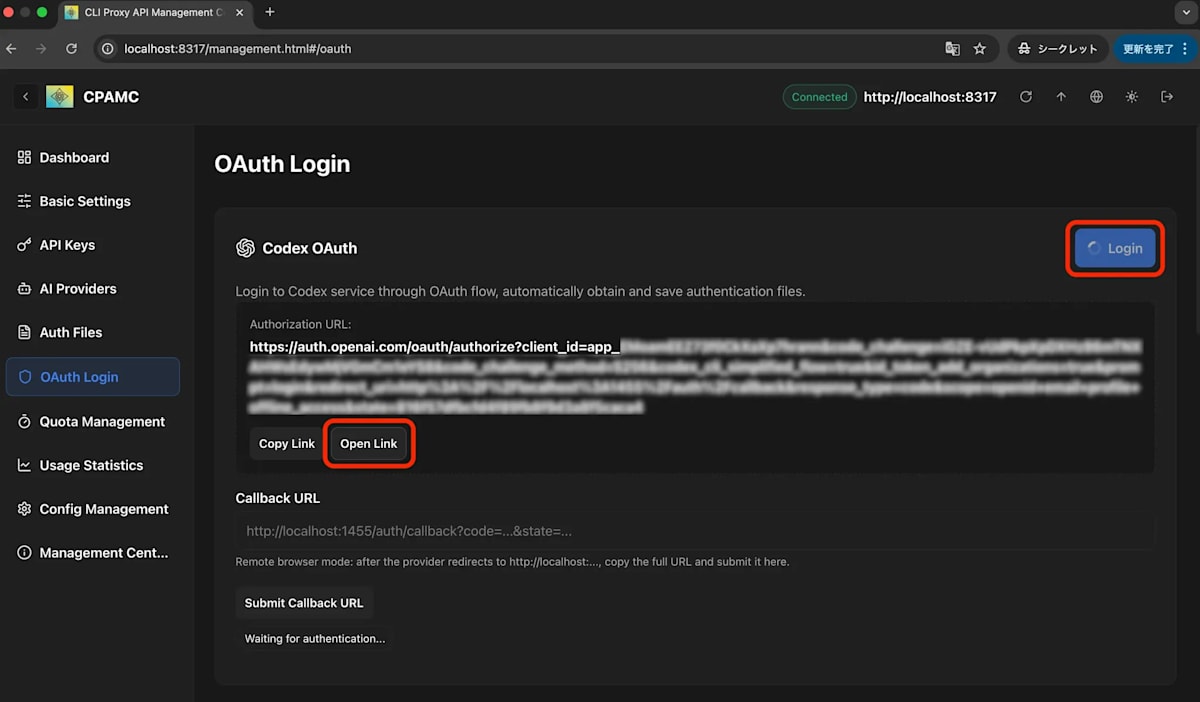
Task: Open the authorization link
Action: (x=369, y=444)
